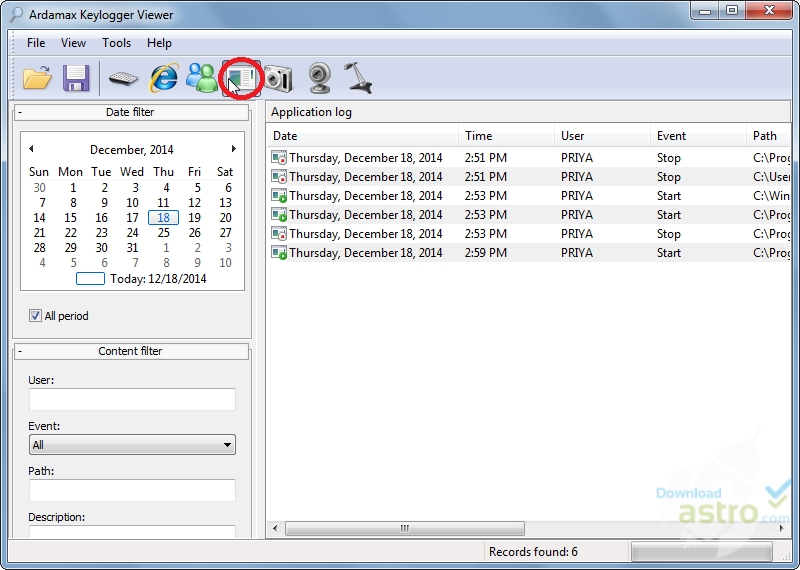Select December 18 in calendar

[163, 217]
